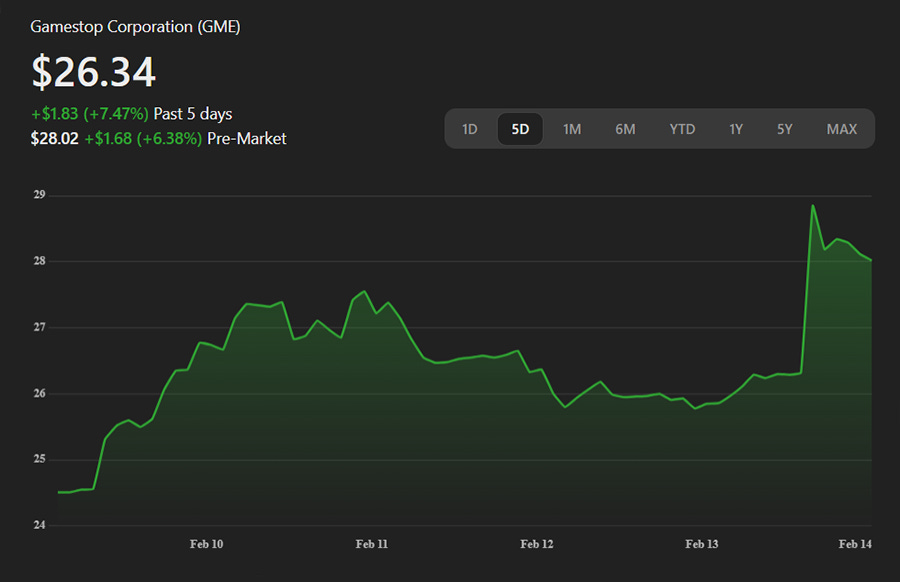The width and height of the screenshot is (900, 582).
Task: Click the +$1.68 (+6.38%) pre-market change
Action: (x=143, y=138)
